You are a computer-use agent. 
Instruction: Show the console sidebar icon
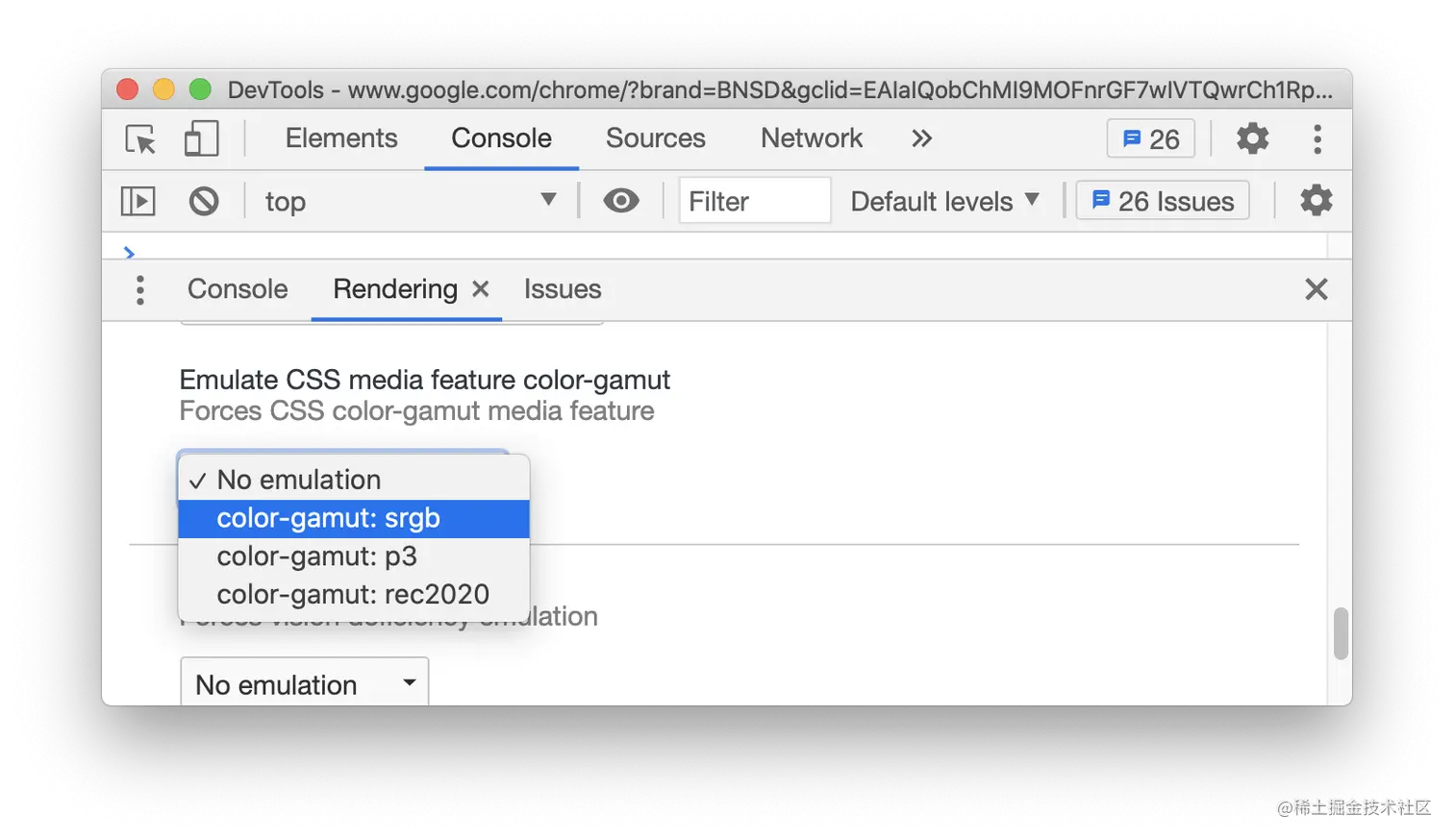pyautogui.click(x=138, y=201)
